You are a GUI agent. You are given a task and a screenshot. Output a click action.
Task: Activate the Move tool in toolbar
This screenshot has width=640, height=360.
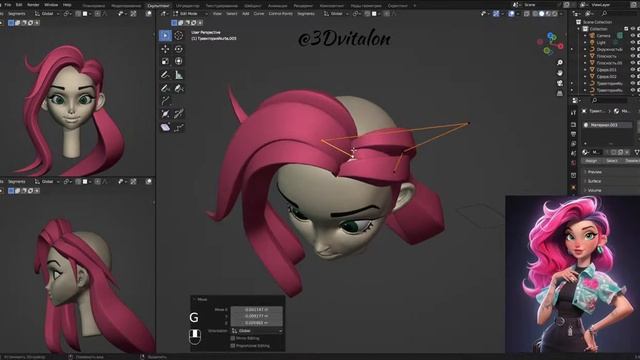(165, 49)
